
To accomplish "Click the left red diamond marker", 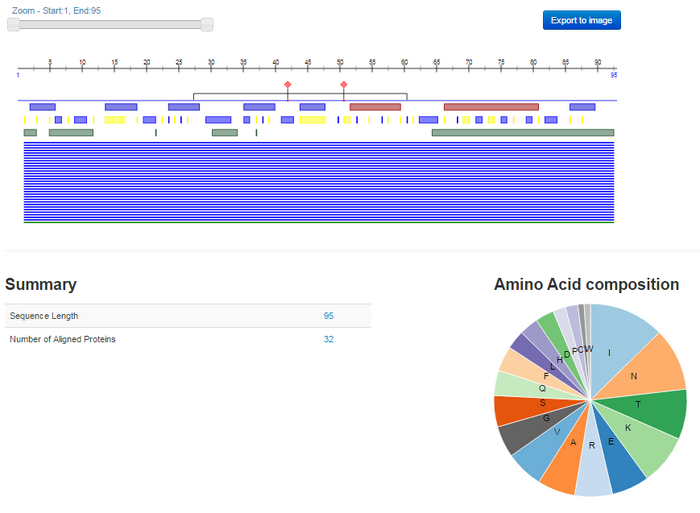I will pyautogui.click(x=288, y=86).
